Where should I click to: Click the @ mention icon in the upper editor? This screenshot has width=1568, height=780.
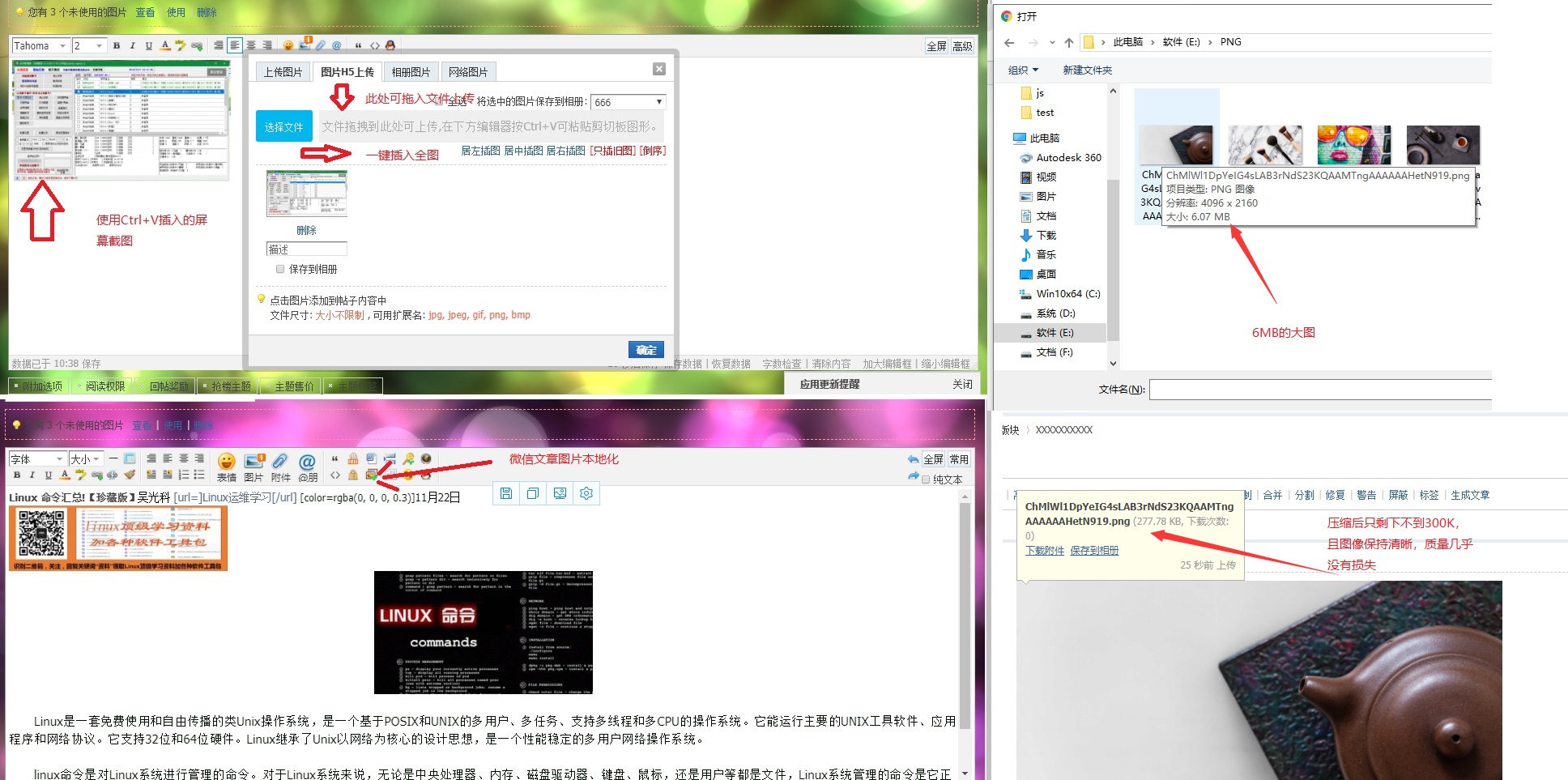(x=337, y=45)
